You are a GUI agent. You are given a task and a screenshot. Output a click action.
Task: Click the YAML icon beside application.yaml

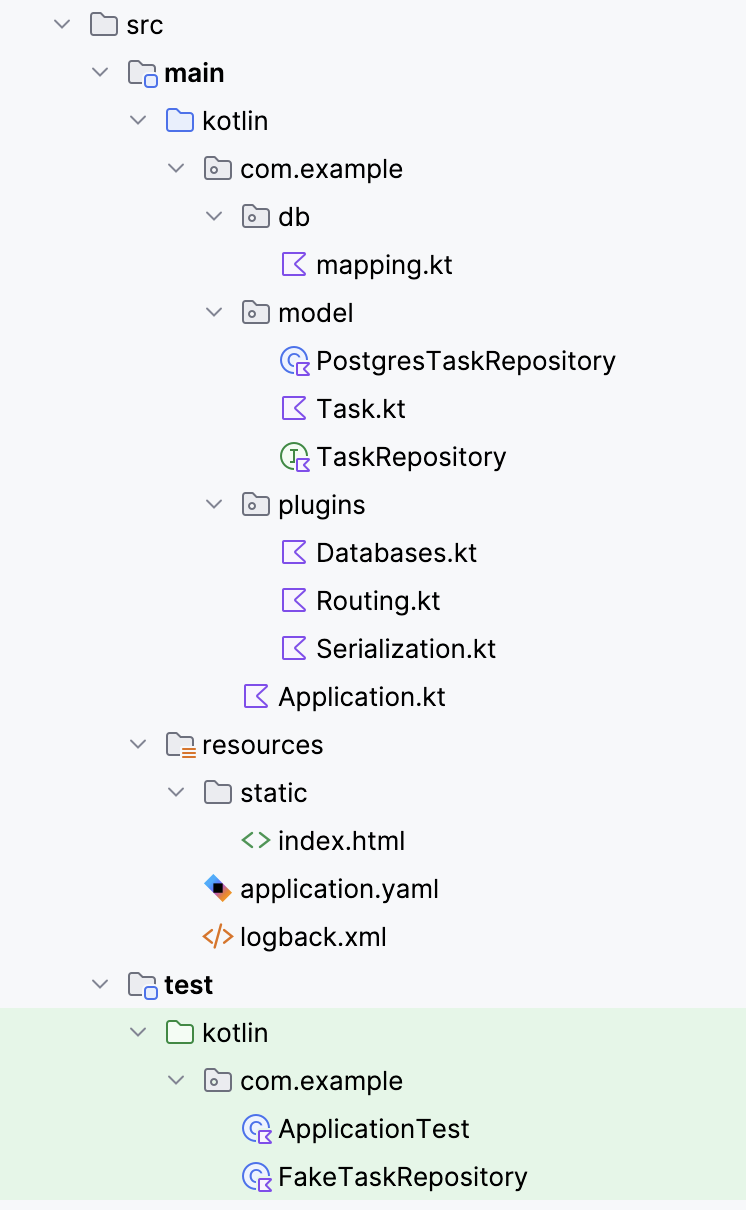click(219, 889)
